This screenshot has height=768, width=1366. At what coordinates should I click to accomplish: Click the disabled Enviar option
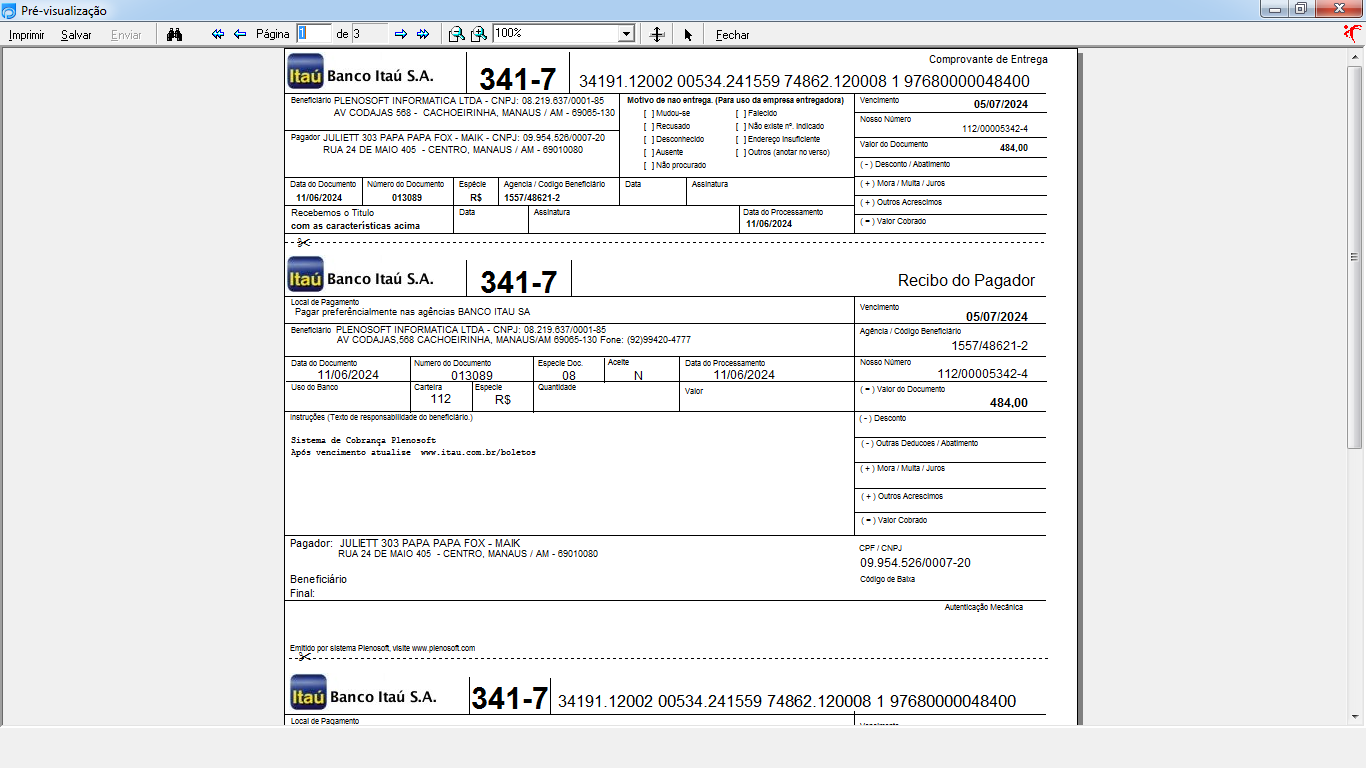(126, 35)
